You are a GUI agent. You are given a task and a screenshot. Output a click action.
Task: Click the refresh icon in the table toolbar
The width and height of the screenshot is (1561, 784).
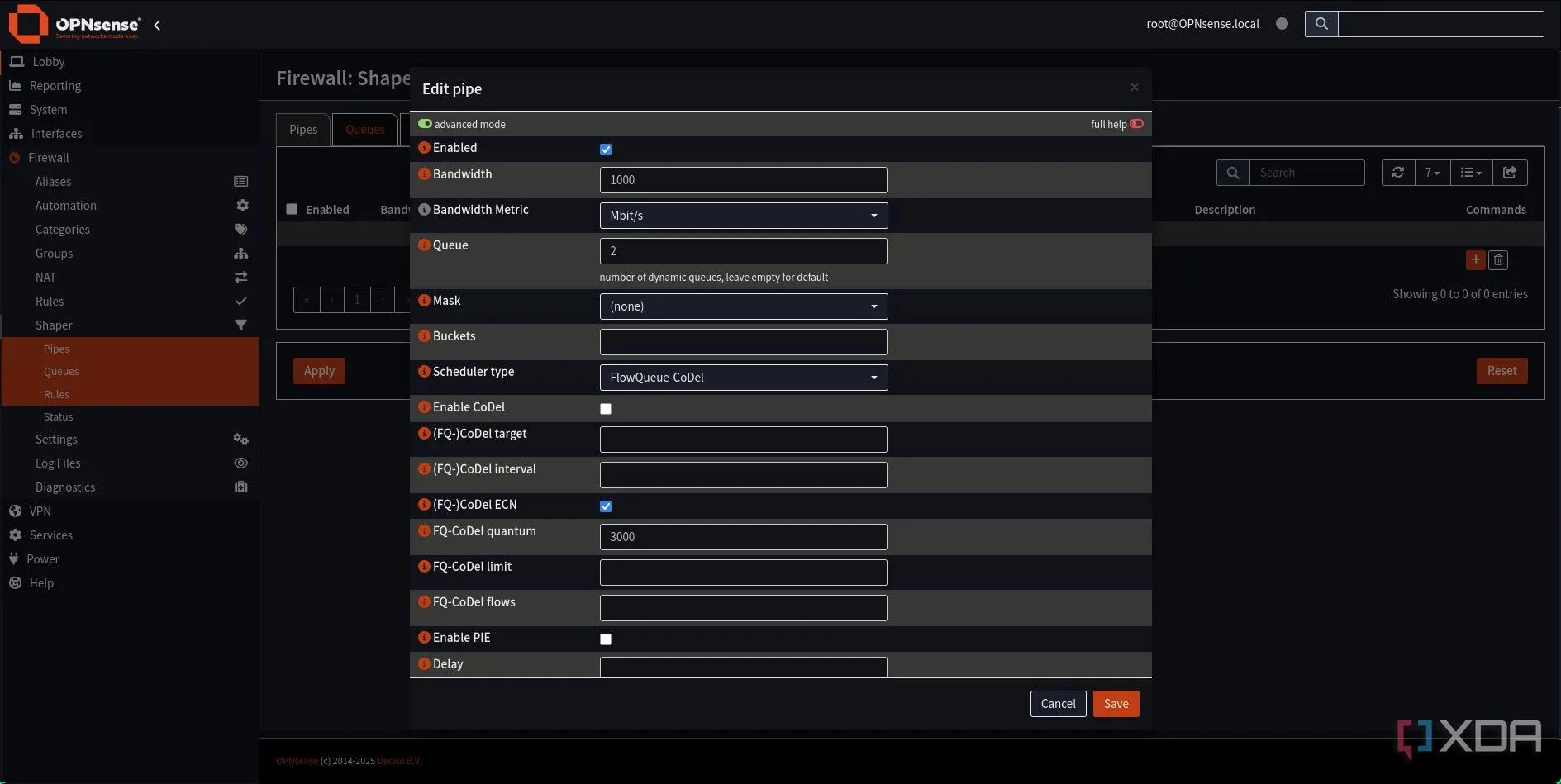tap(1397, 173)
